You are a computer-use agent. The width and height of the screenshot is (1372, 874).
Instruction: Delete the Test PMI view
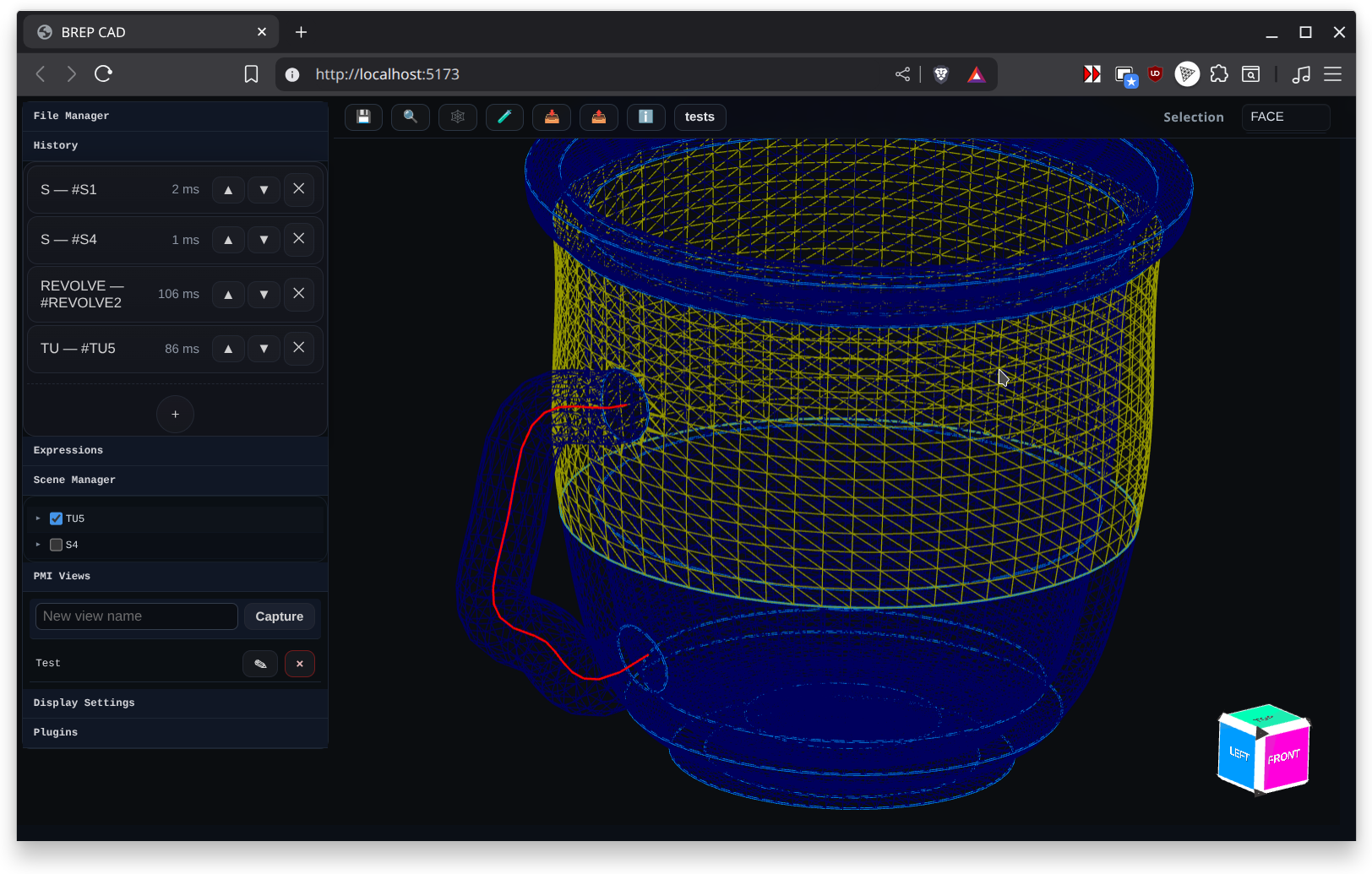300,664
